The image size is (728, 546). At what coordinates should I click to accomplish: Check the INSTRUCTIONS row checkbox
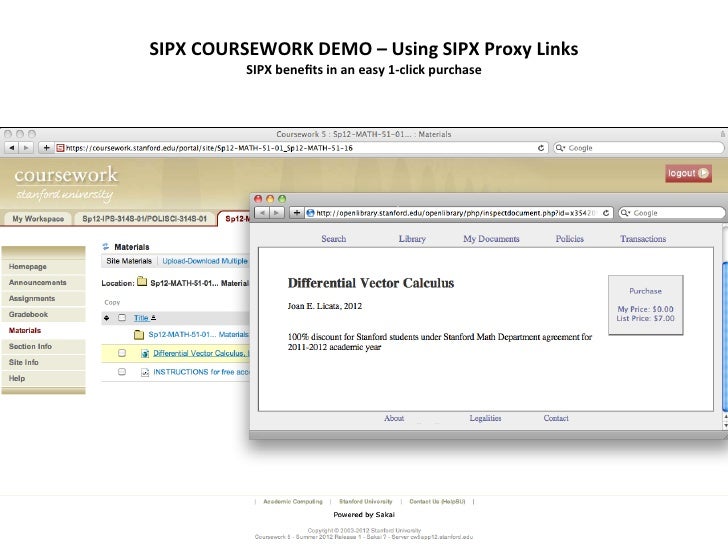click(x=122, y=371)
